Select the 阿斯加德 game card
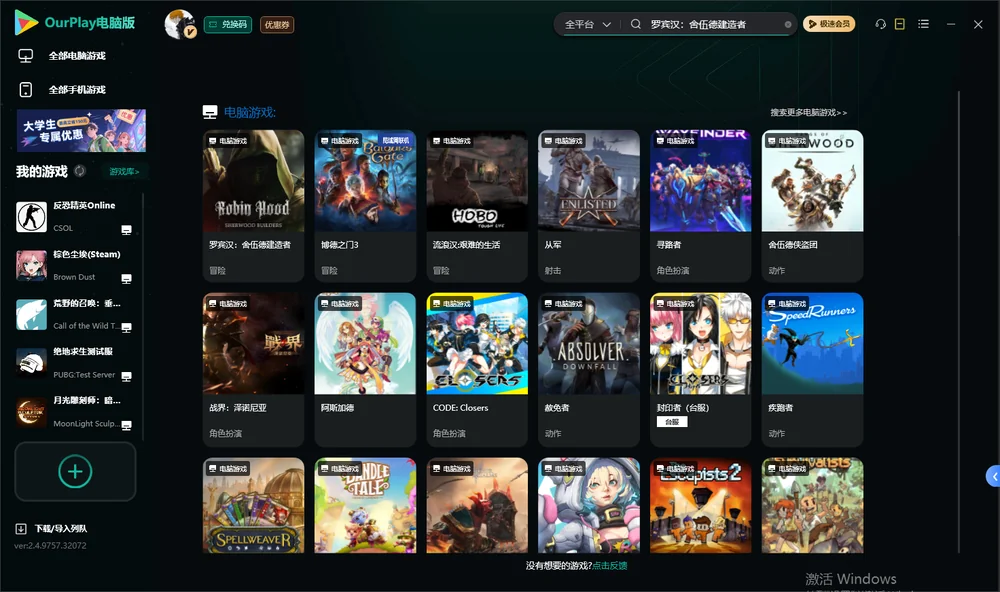The height and width of the screenshot is (592, 1000). click(x=365, y=369)
